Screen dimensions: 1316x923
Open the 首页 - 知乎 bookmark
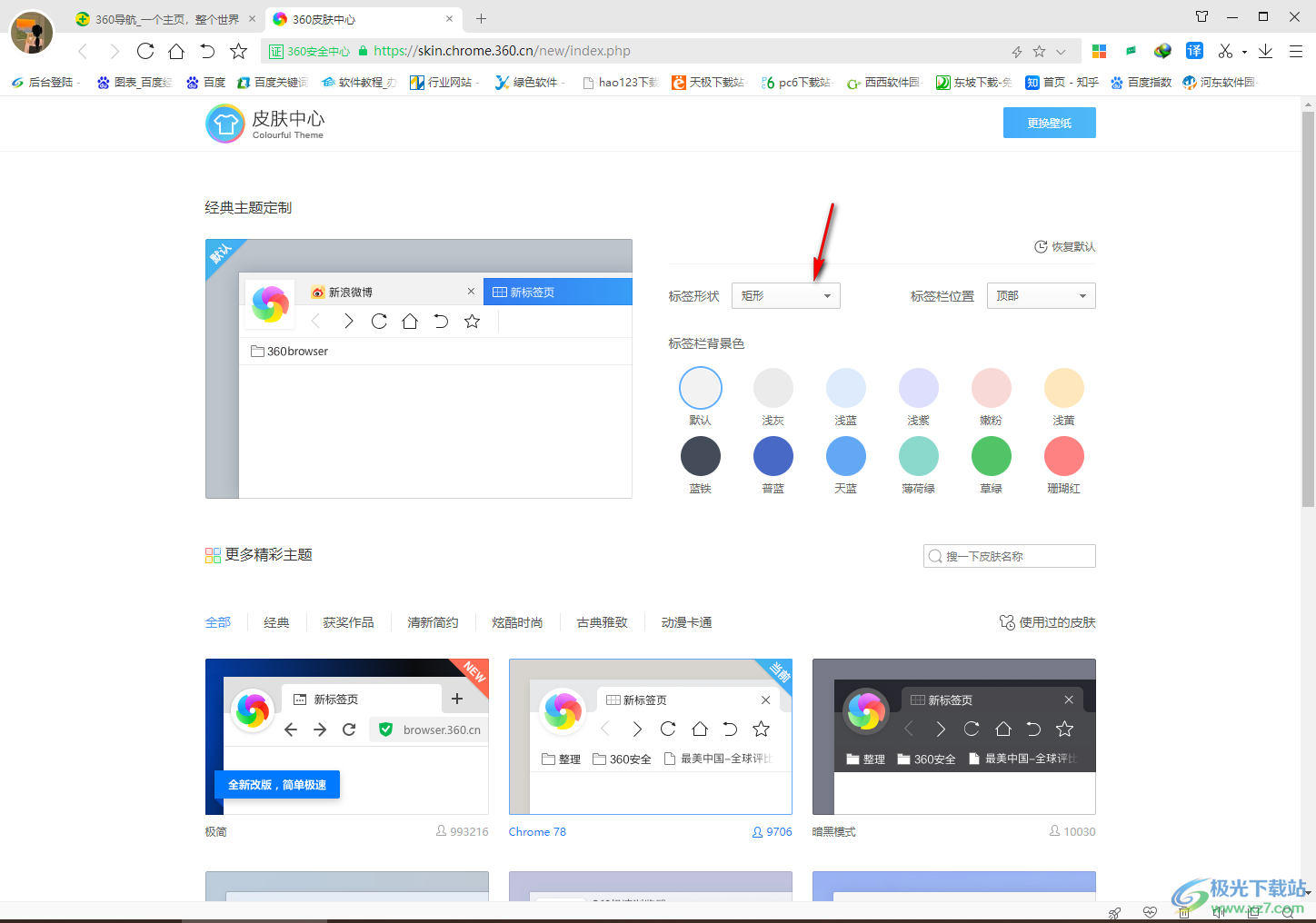(1062, 82)
